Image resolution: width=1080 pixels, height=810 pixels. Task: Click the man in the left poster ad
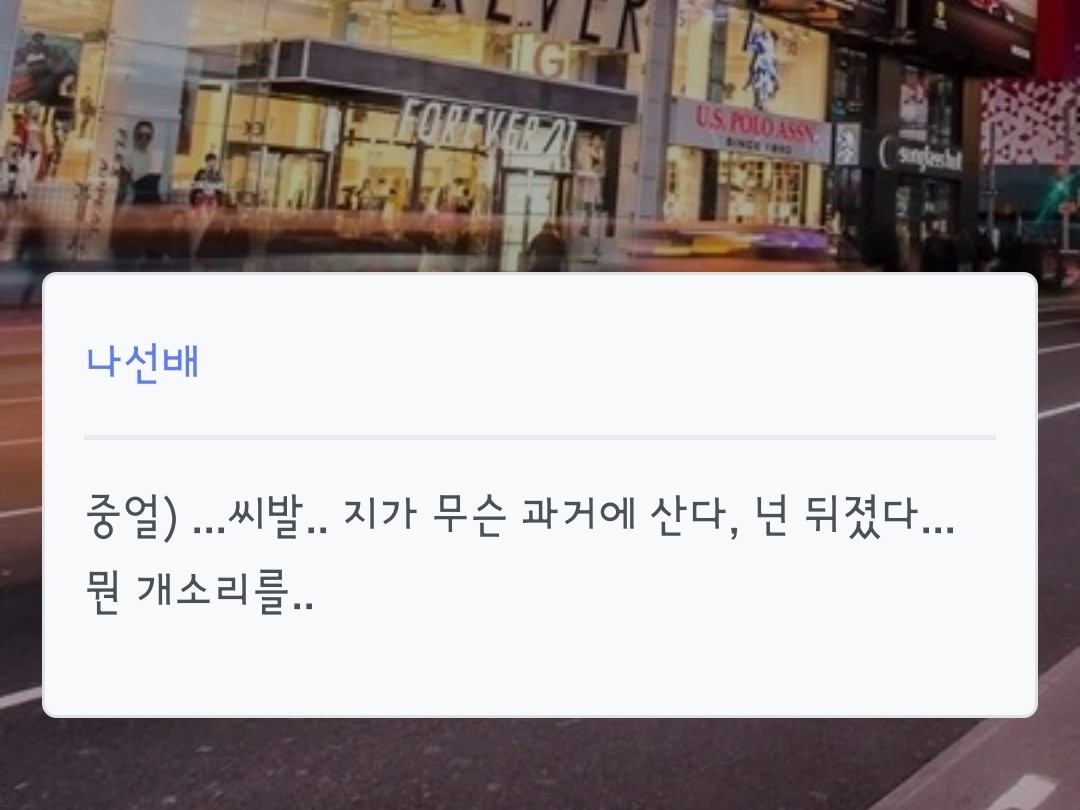point(141,162)
